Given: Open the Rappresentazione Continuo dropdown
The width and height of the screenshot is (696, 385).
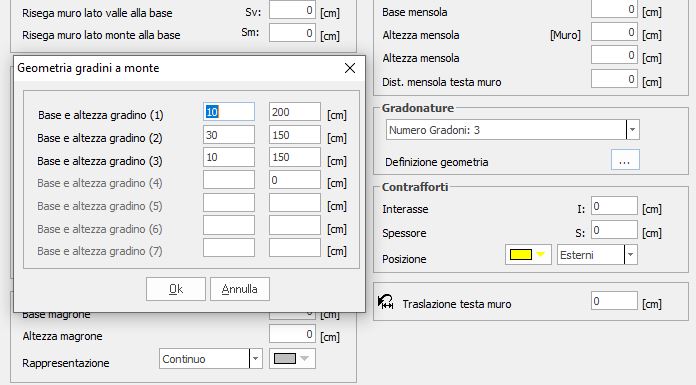Looking at the screenshot, I should point(256,359).
